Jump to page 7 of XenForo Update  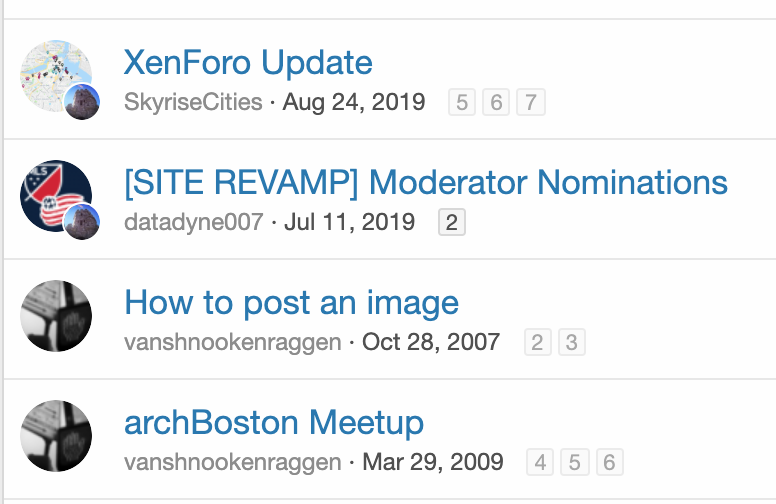point(531,102)
